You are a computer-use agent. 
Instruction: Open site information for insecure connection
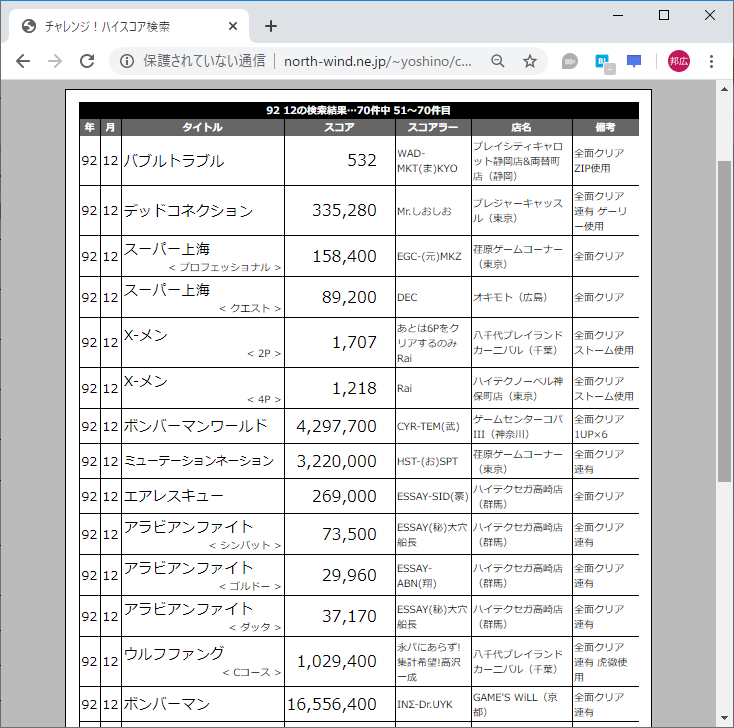(127, 61)
